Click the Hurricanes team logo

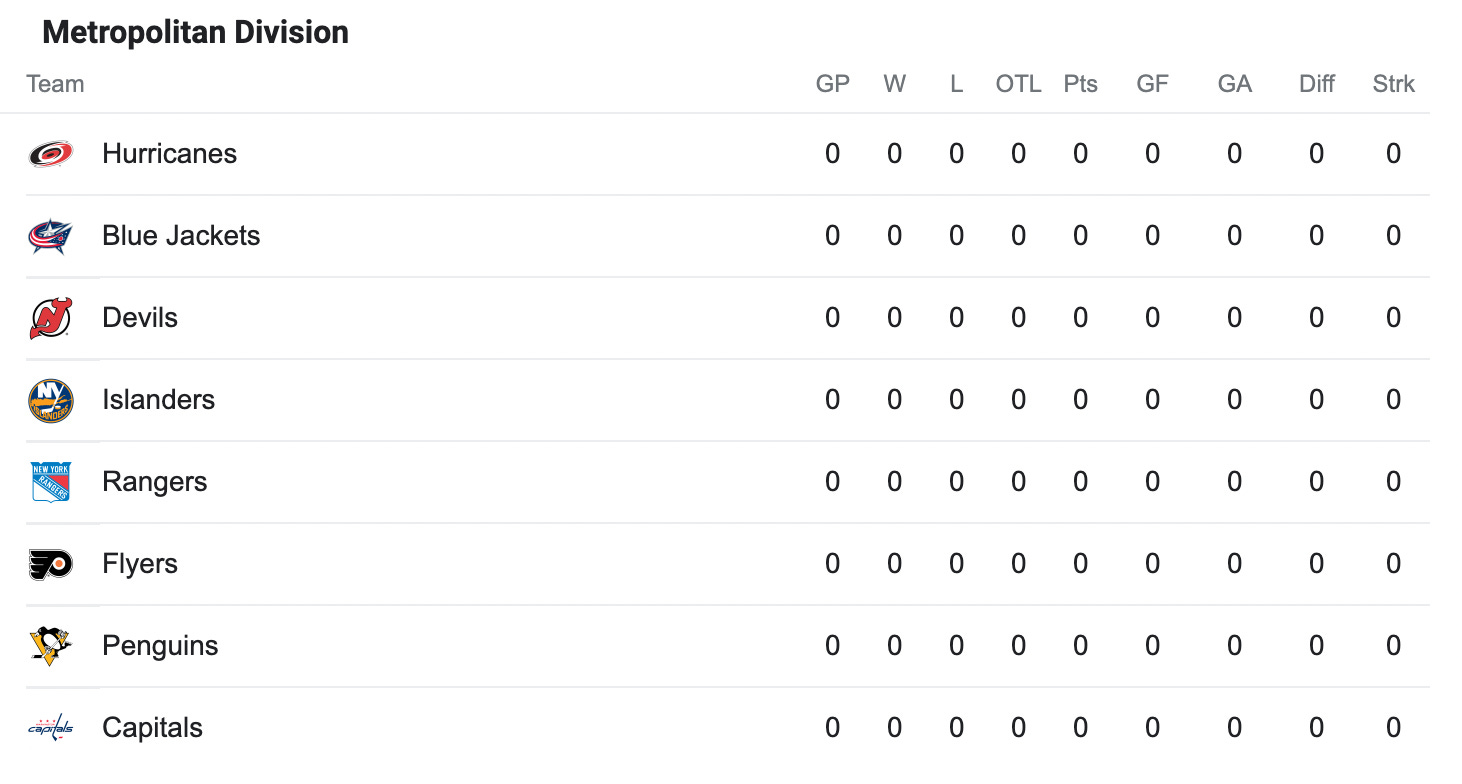point(50,154)
